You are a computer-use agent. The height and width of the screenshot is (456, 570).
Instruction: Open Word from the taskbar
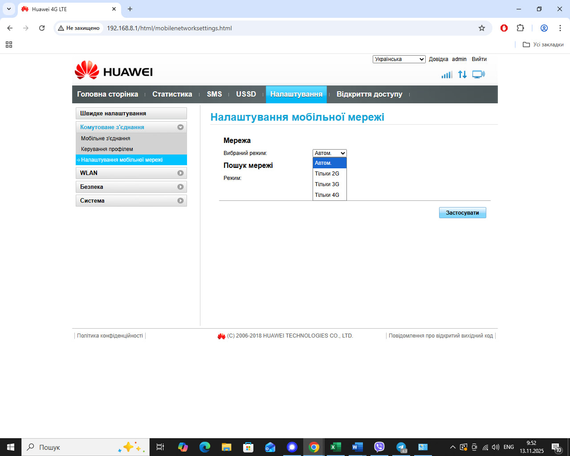357,447
